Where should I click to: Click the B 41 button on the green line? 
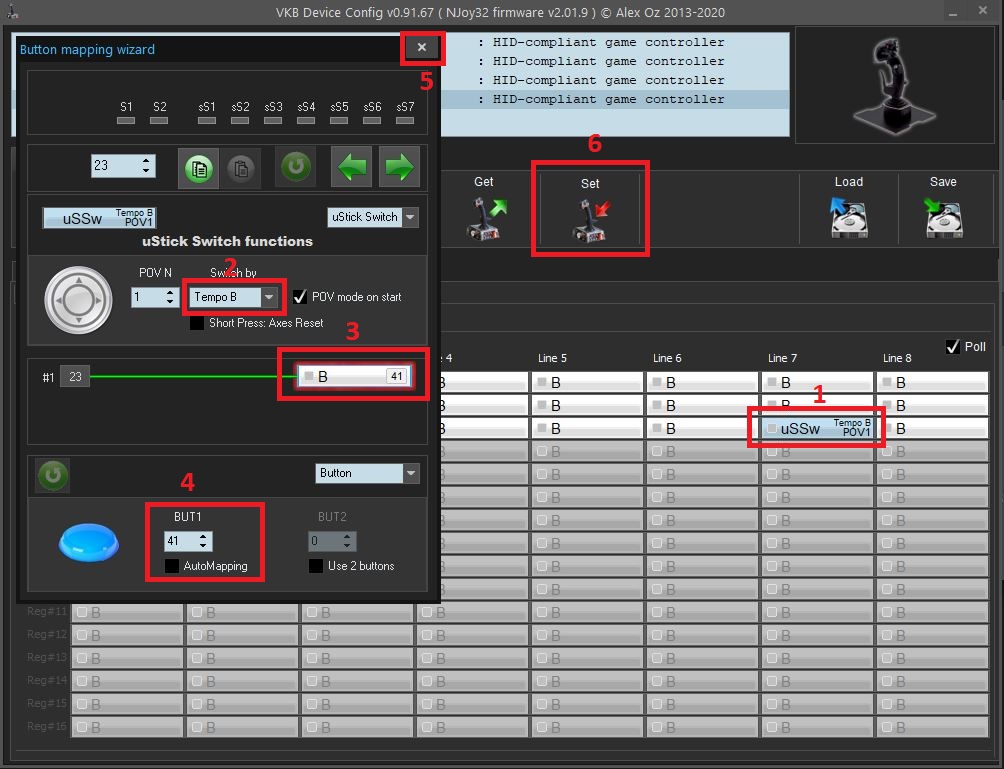(x=352, y=377)
